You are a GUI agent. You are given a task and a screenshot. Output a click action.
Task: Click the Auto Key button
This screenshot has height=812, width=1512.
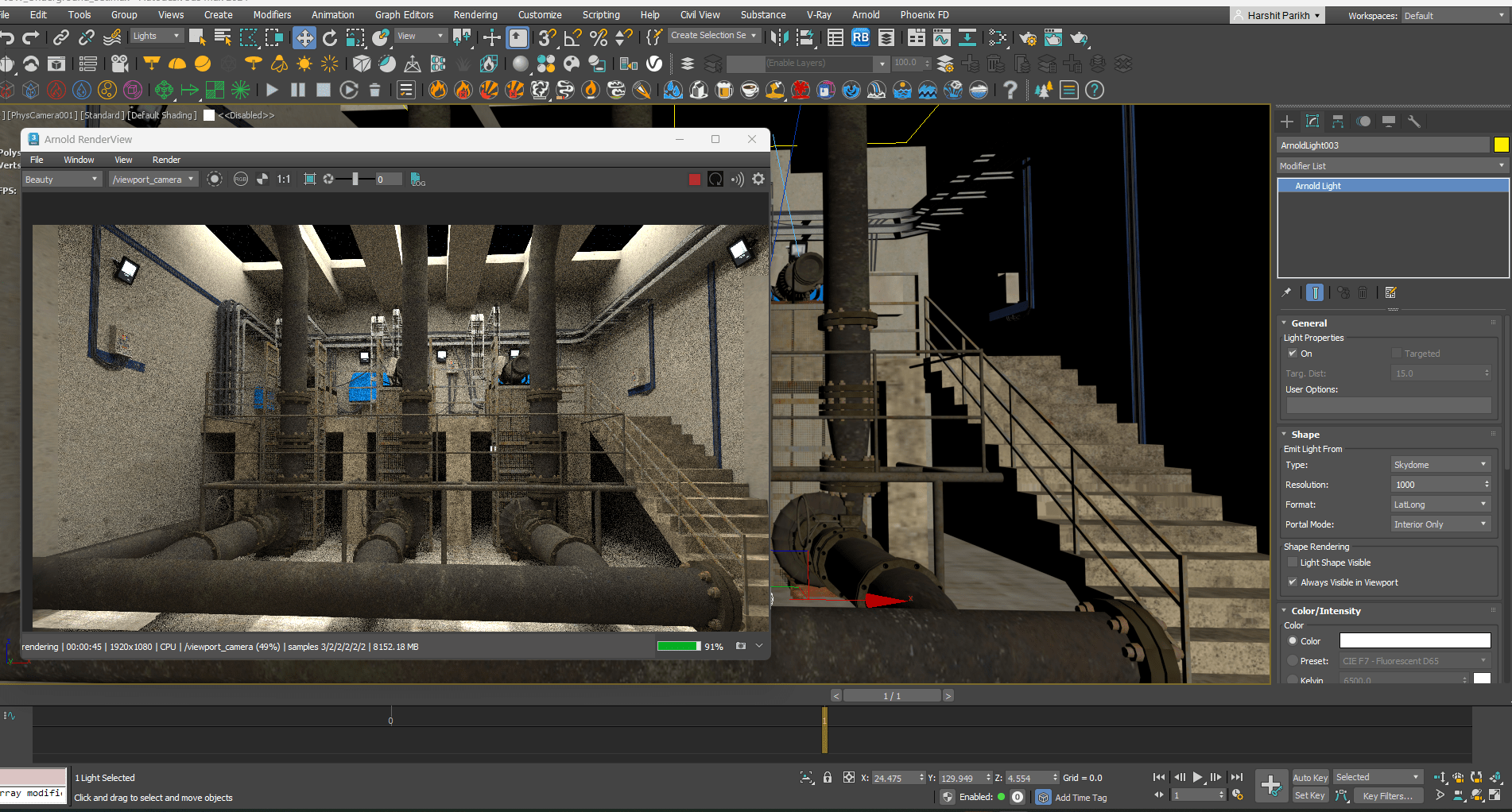pos(1309,778)
